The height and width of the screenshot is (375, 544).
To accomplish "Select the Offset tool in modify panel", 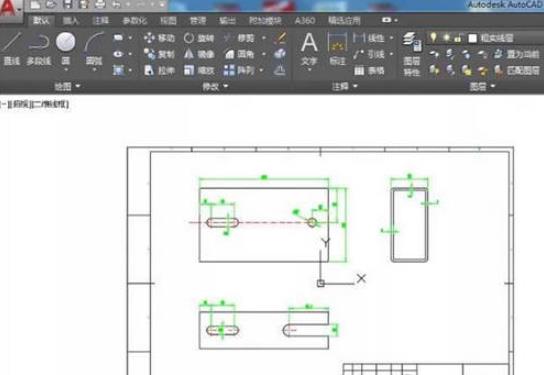I will coord(280,71).
